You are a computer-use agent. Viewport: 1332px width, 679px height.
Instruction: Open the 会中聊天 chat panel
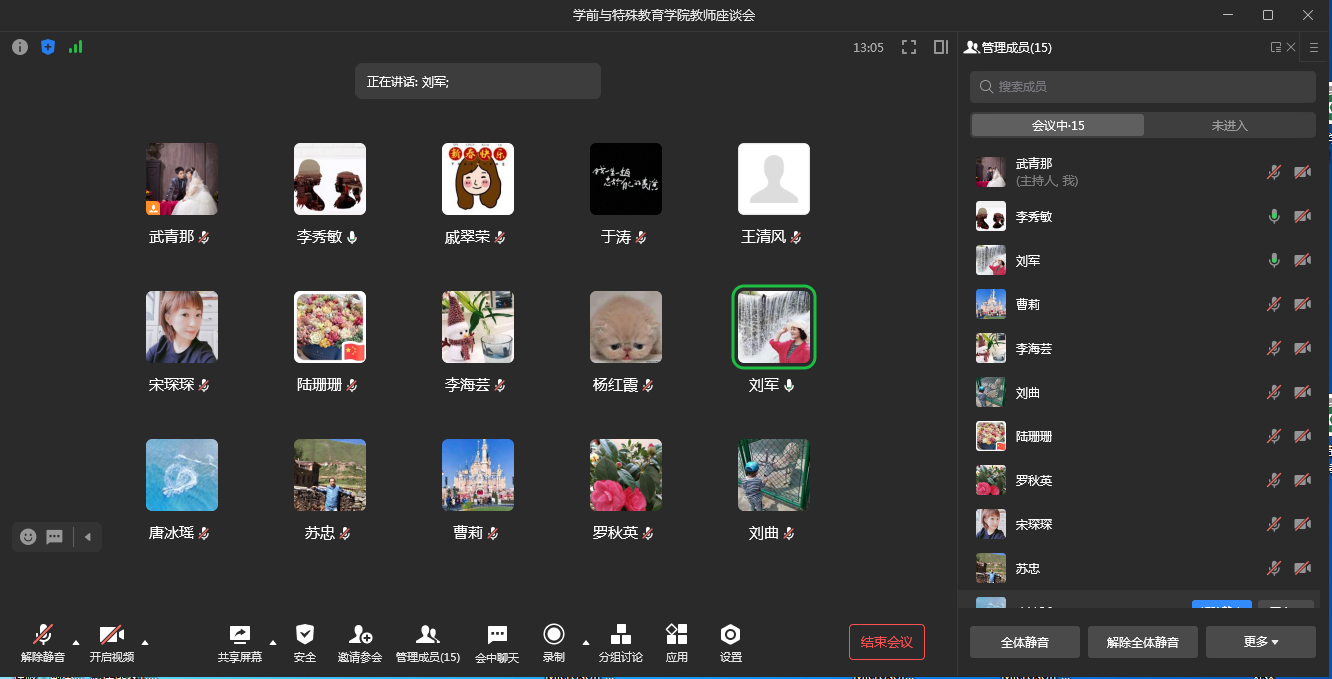(x=497, y=642)
